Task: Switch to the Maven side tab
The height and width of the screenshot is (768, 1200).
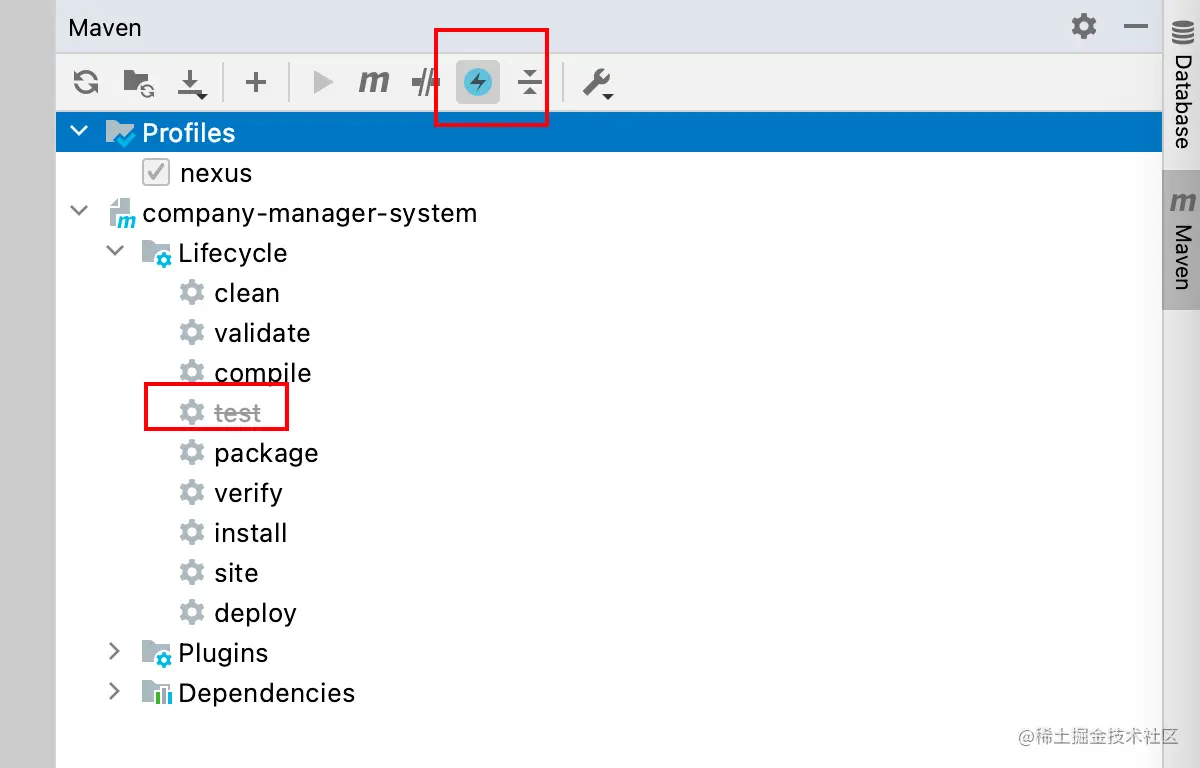Action: coord(1182,240)
